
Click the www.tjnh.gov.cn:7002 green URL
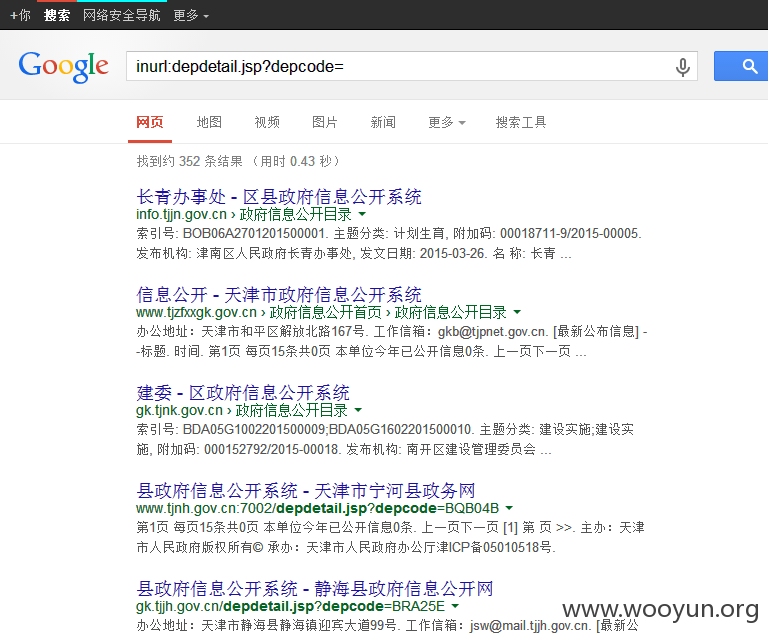click(317, 508)
